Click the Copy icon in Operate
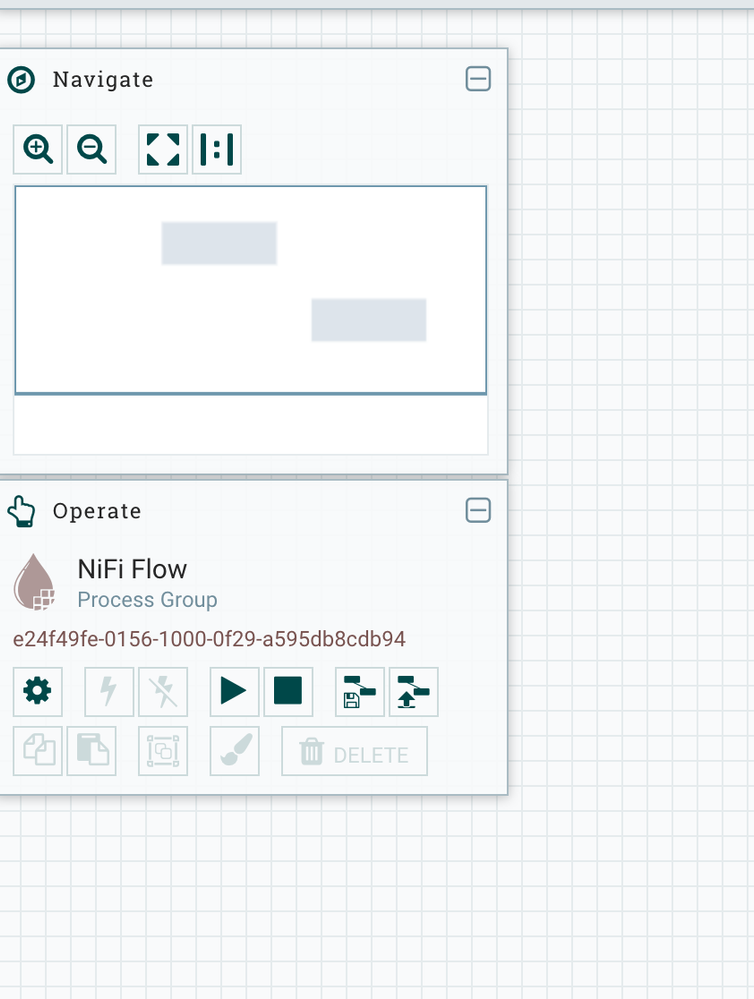 (x=38, y=751)
